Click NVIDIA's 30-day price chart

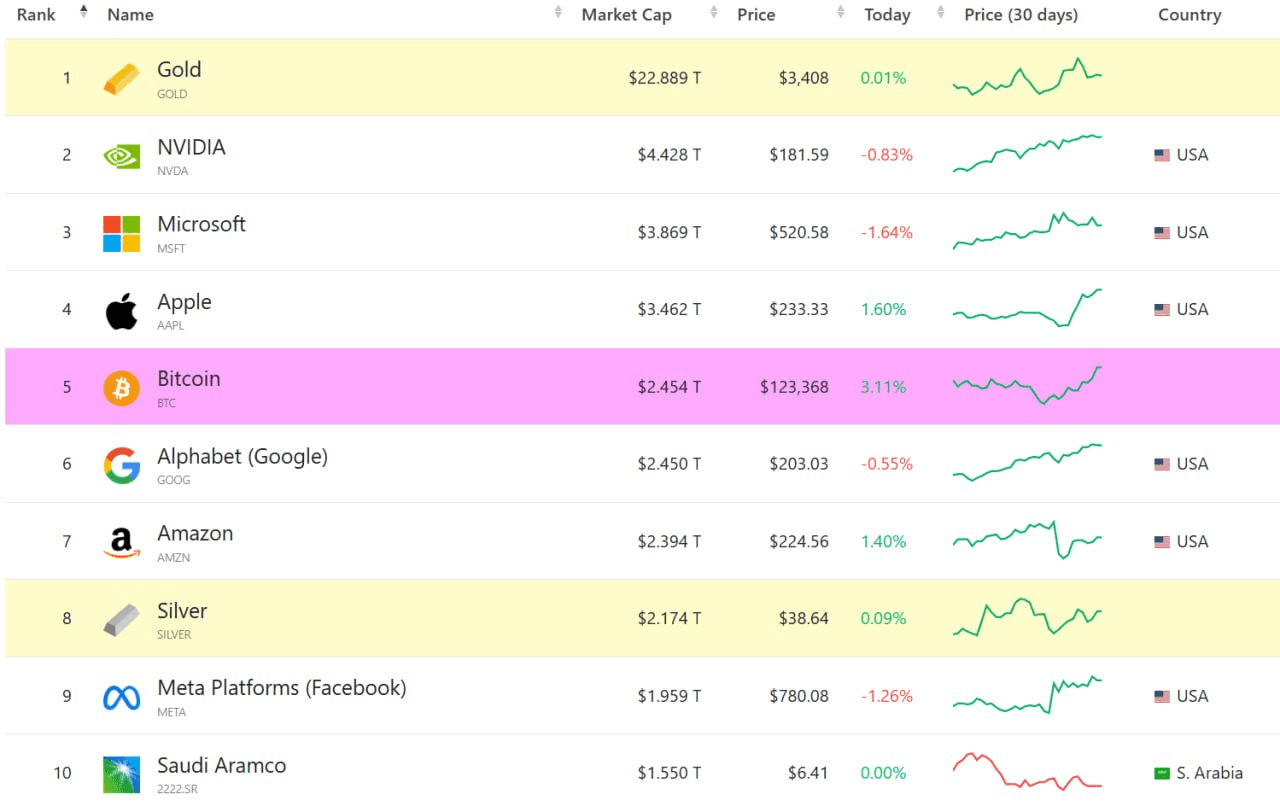coord(1027,153)
